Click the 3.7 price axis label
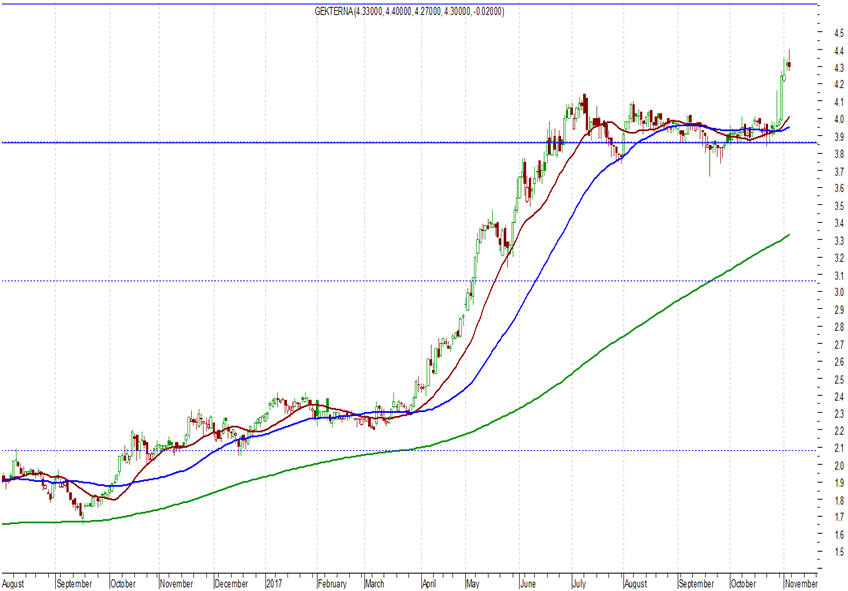 point(839,171)
